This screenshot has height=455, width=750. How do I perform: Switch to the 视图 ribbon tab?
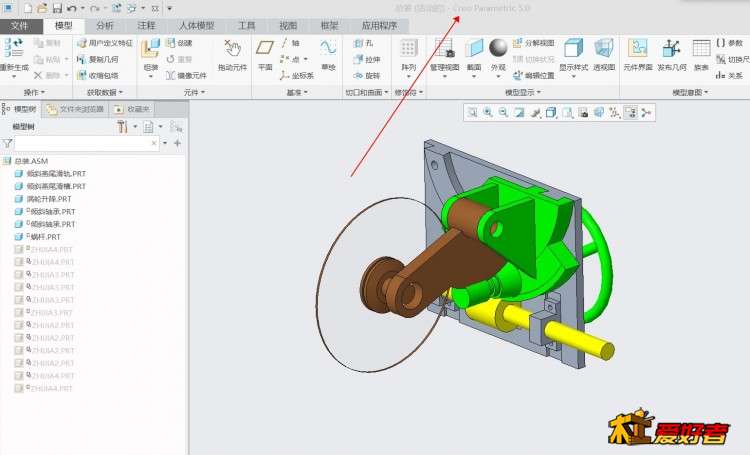click(288, 26)
